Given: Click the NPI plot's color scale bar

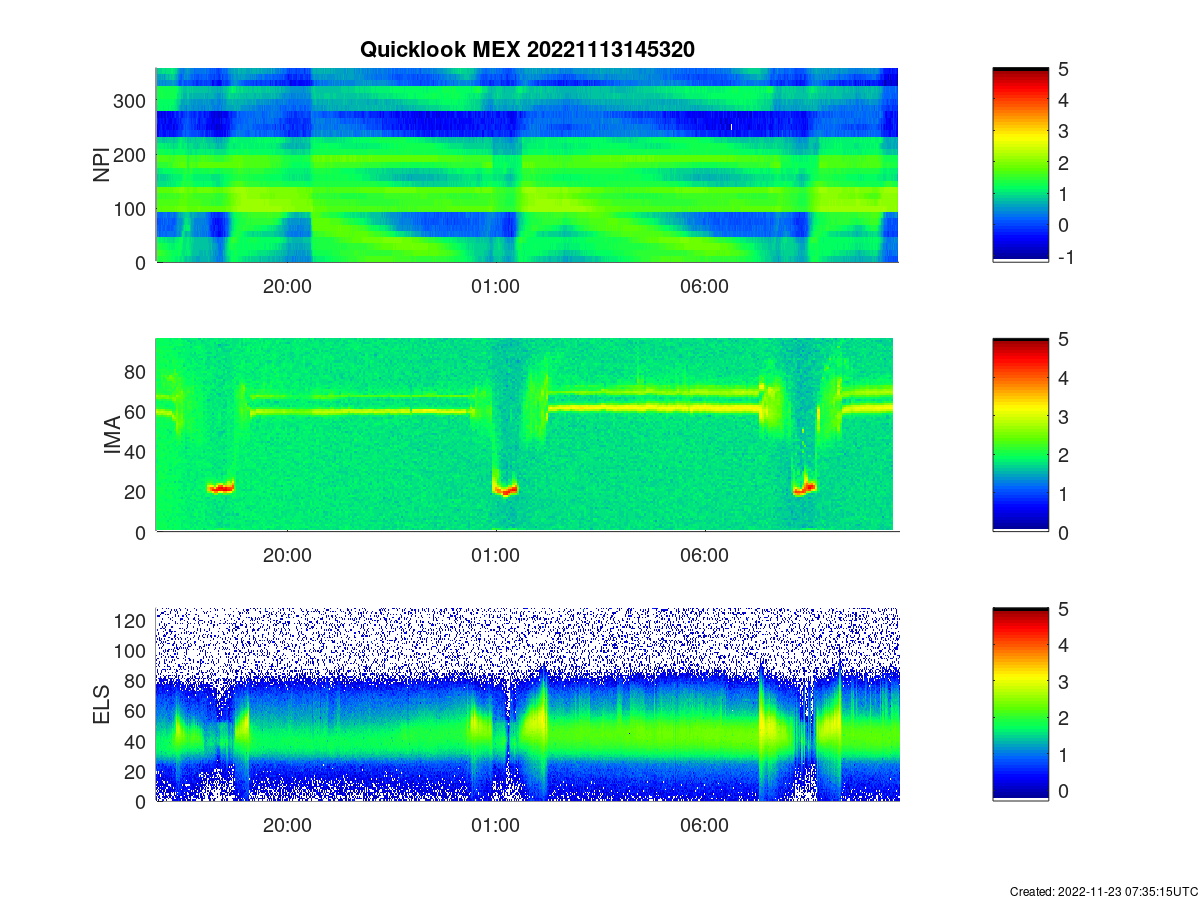Looking at the screenshot, I should tap(1020, 165).
